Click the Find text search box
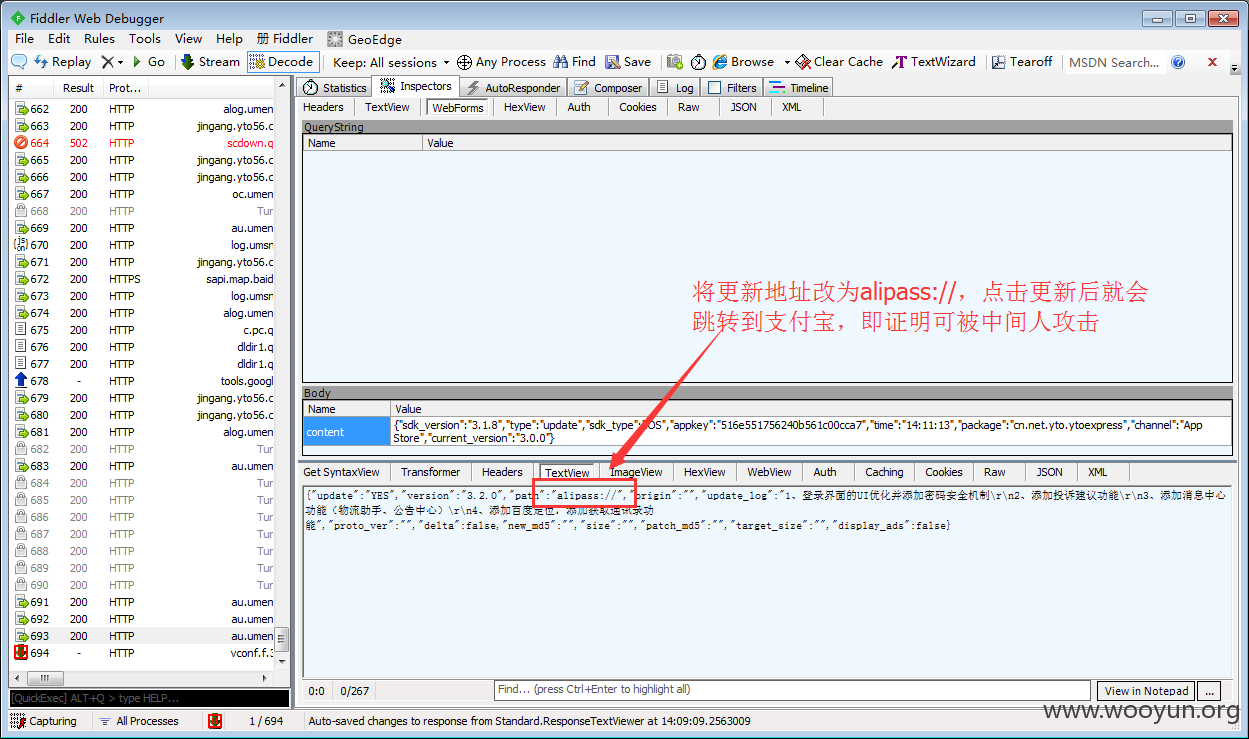 (x=792, y=690)
